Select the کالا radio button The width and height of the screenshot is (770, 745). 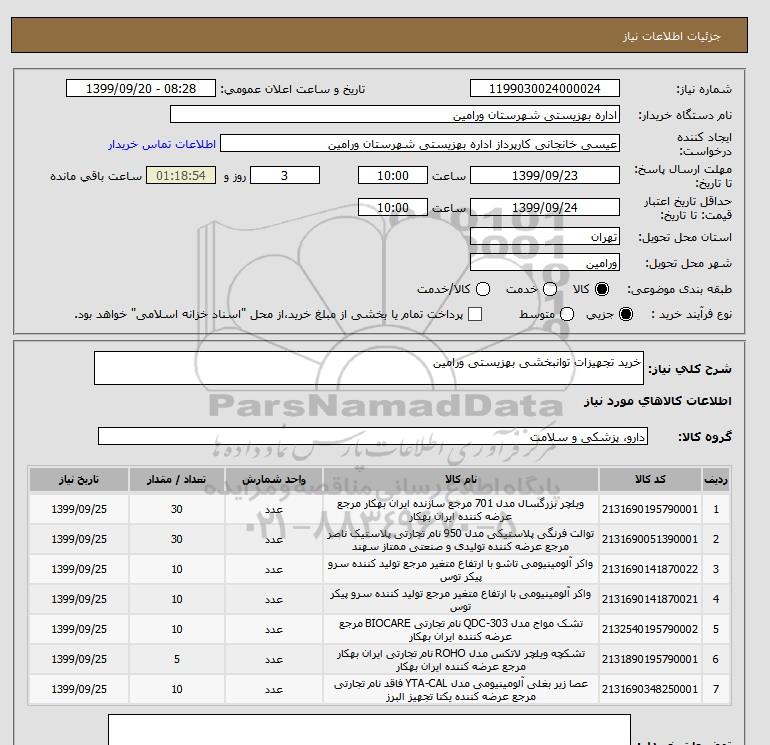click(602, 289)
